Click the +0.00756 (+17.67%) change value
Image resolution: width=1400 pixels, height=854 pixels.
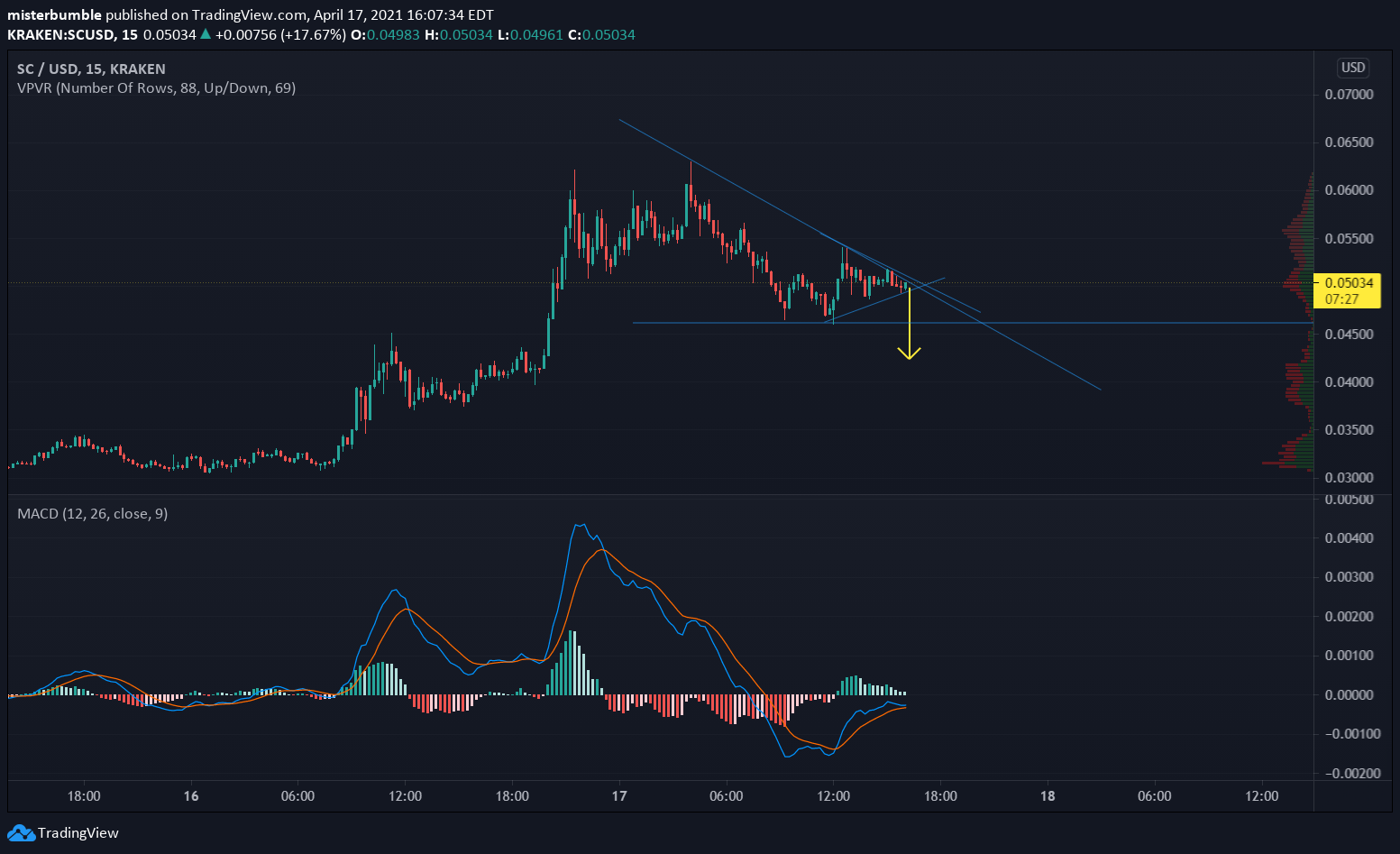[x=280, y=35]
